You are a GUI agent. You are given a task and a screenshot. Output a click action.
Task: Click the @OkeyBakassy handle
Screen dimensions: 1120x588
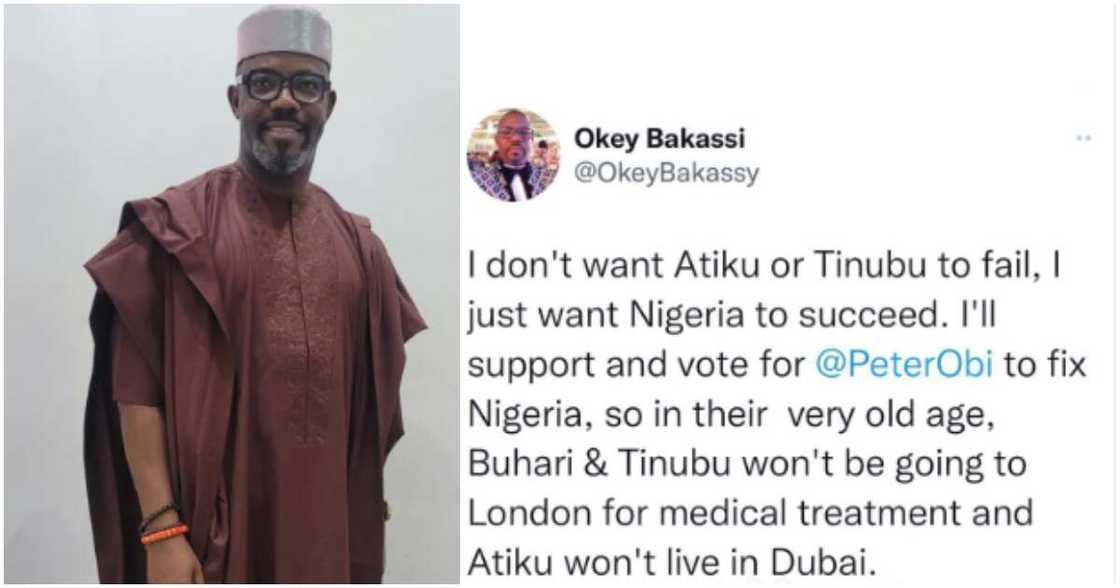667,173
